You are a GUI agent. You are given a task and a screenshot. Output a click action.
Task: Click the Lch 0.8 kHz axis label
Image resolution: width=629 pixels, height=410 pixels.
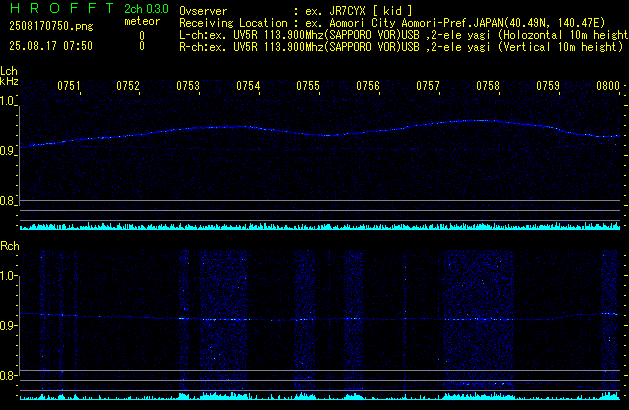(7, 201)
